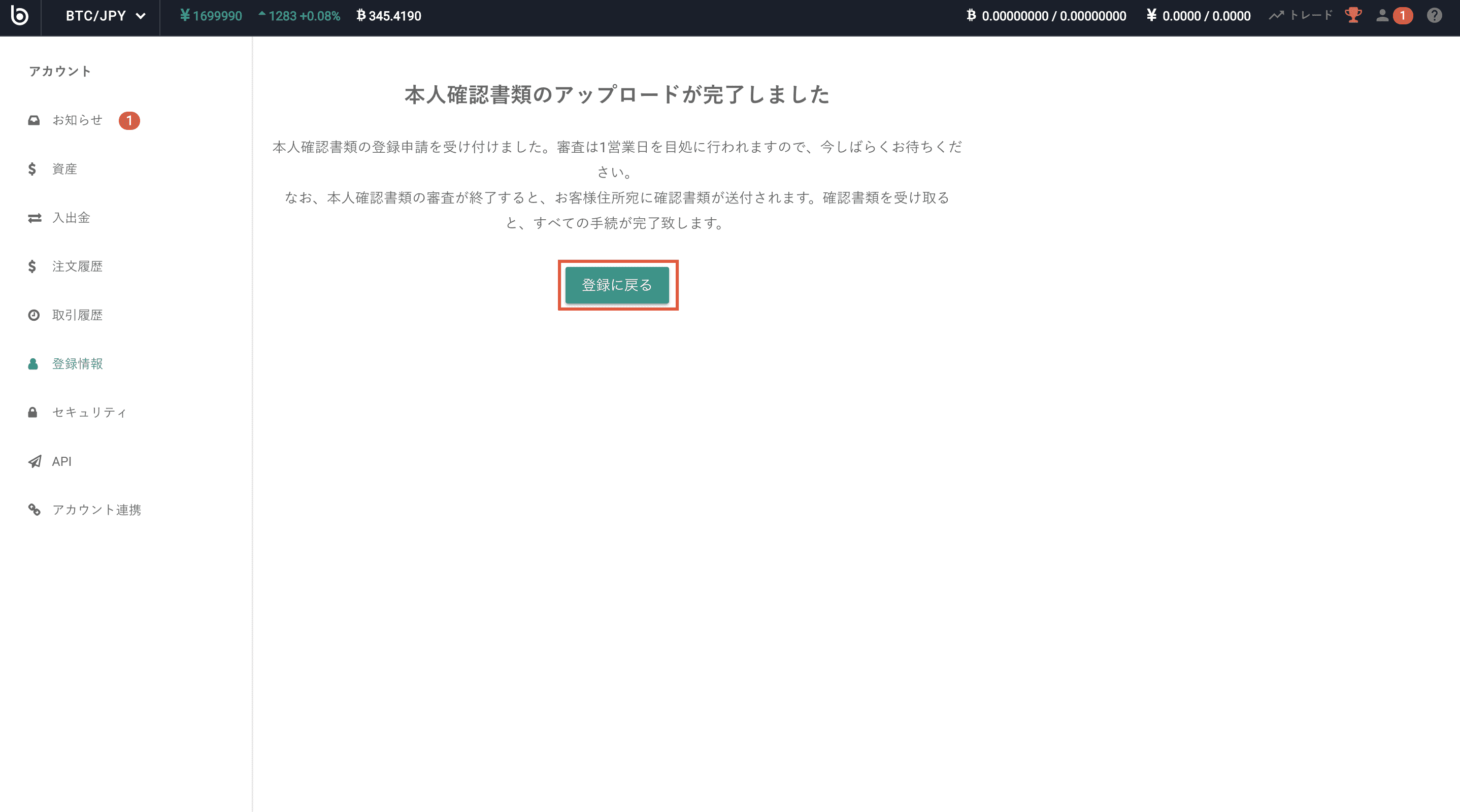The image size is (1460, 812).
Task: Click the 入出金 transfer arrows icon
Action: pos(35,218)
